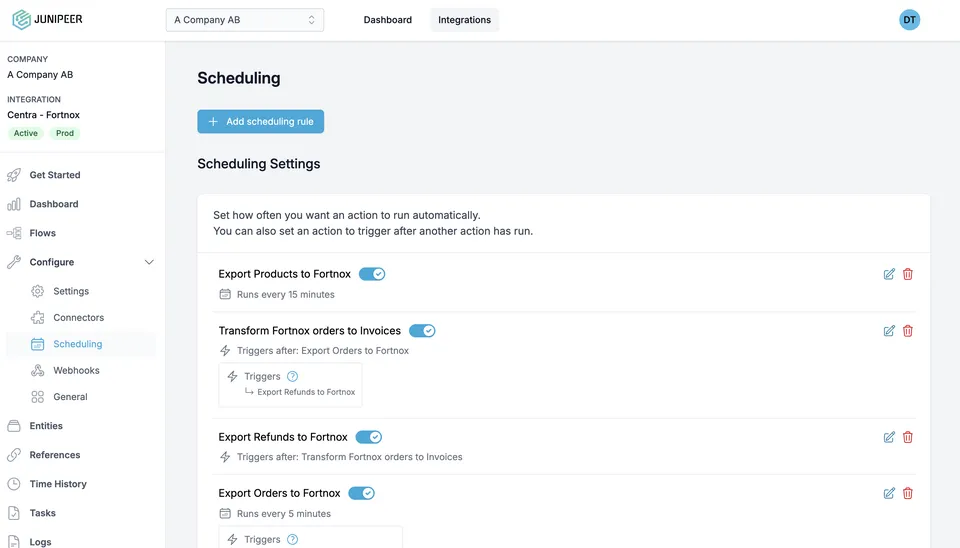960x548 pixels.
Task: Open Flows in sidebar
Action: point(43,233)
